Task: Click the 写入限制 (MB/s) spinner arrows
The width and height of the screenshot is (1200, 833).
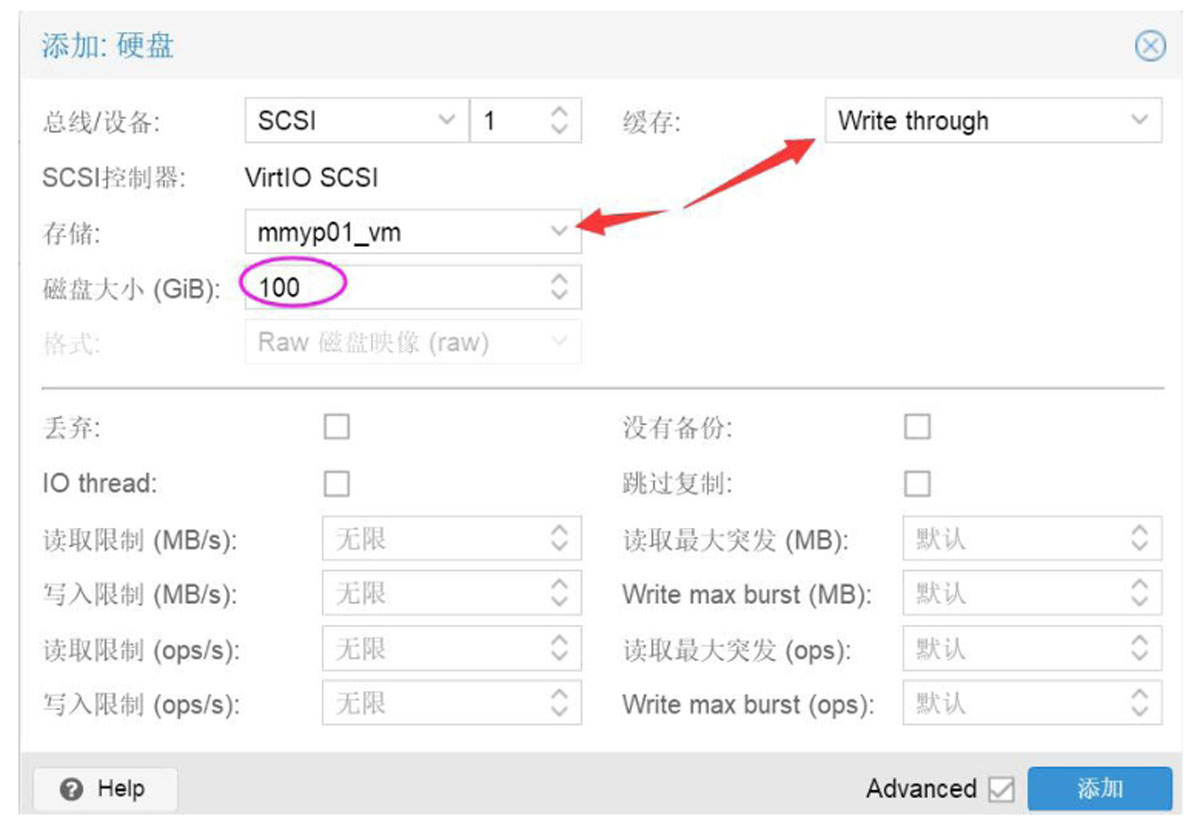Action: click(559, 594)
